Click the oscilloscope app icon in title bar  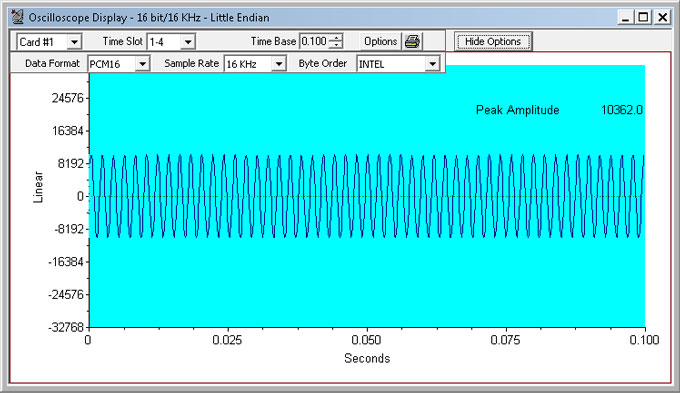18,17
